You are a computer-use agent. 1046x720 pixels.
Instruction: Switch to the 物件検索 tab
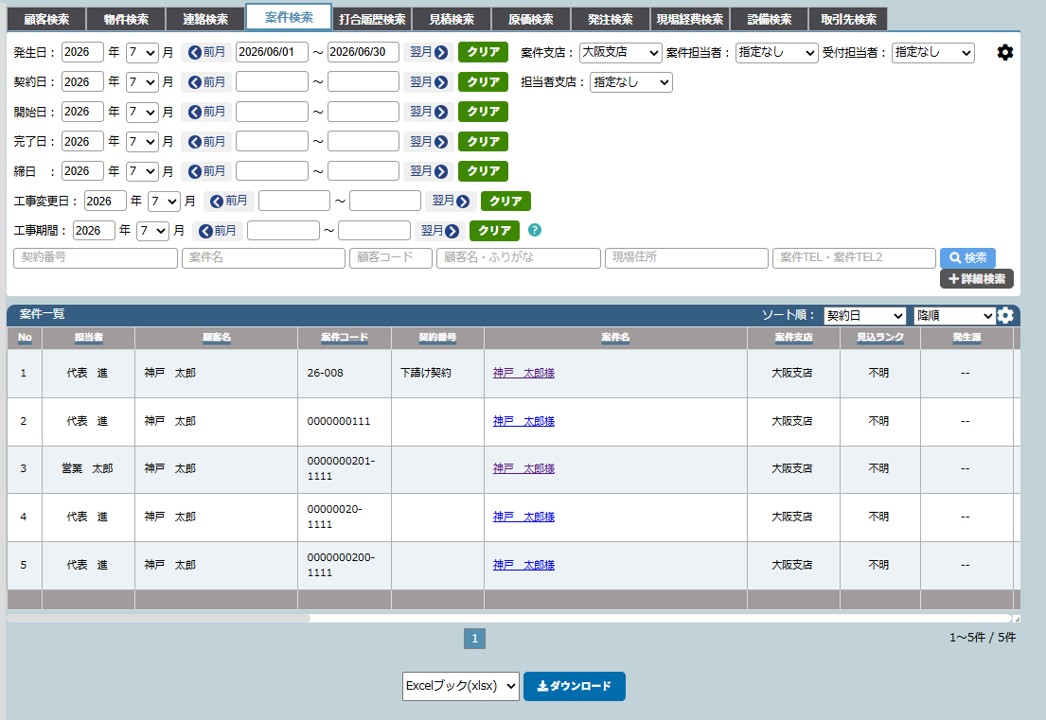point(126,19)
